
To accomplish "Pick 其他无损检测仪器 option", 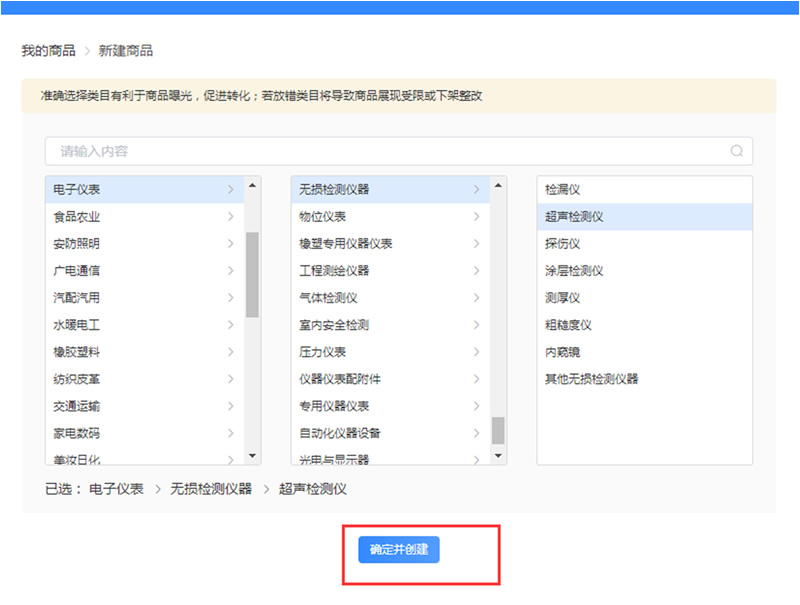I will 591,379.
